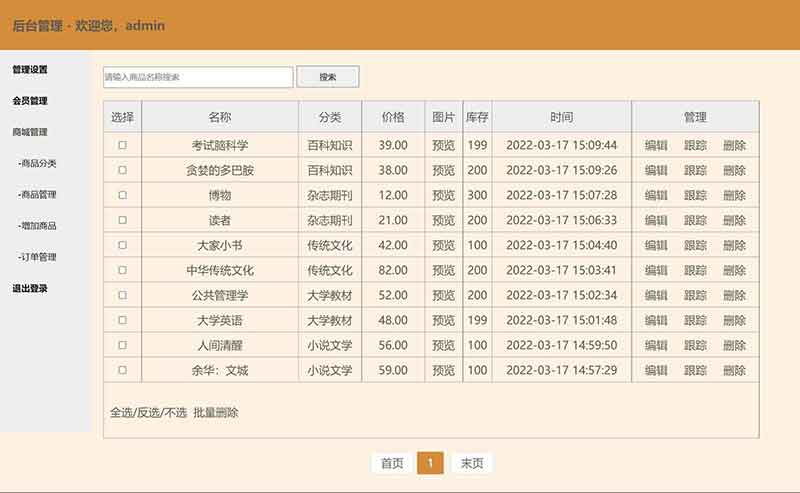Viewport: 800px width, 493px height.
Task: Preview image of 大家小书 via 预览
Action: [x=443, y=245]
